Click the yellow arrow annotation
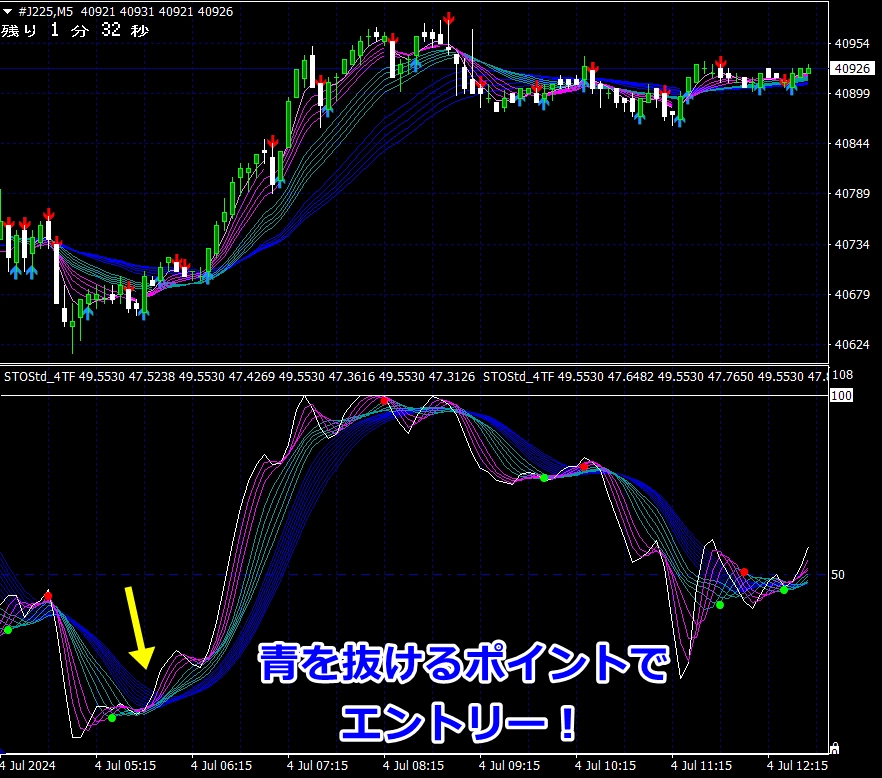 point(138,627)
